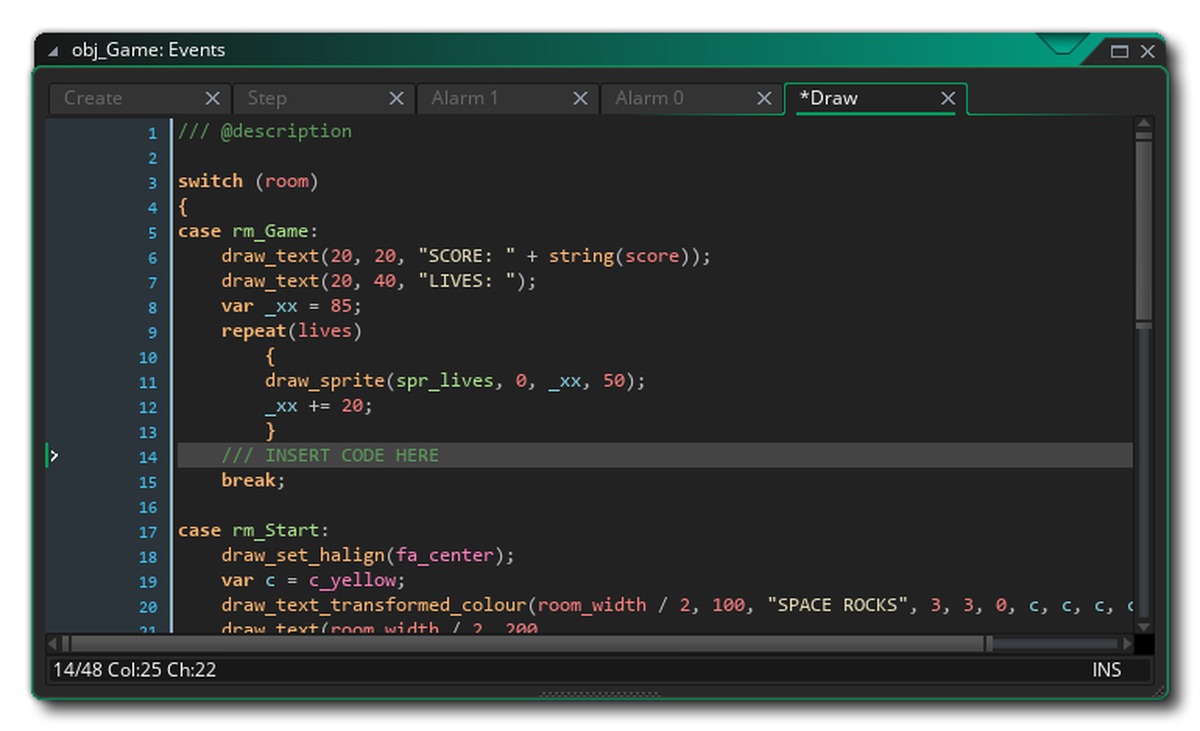Close the Alarm 0 tab
Viewport: 1200px width, 731px height.
[x=764, y=98]
